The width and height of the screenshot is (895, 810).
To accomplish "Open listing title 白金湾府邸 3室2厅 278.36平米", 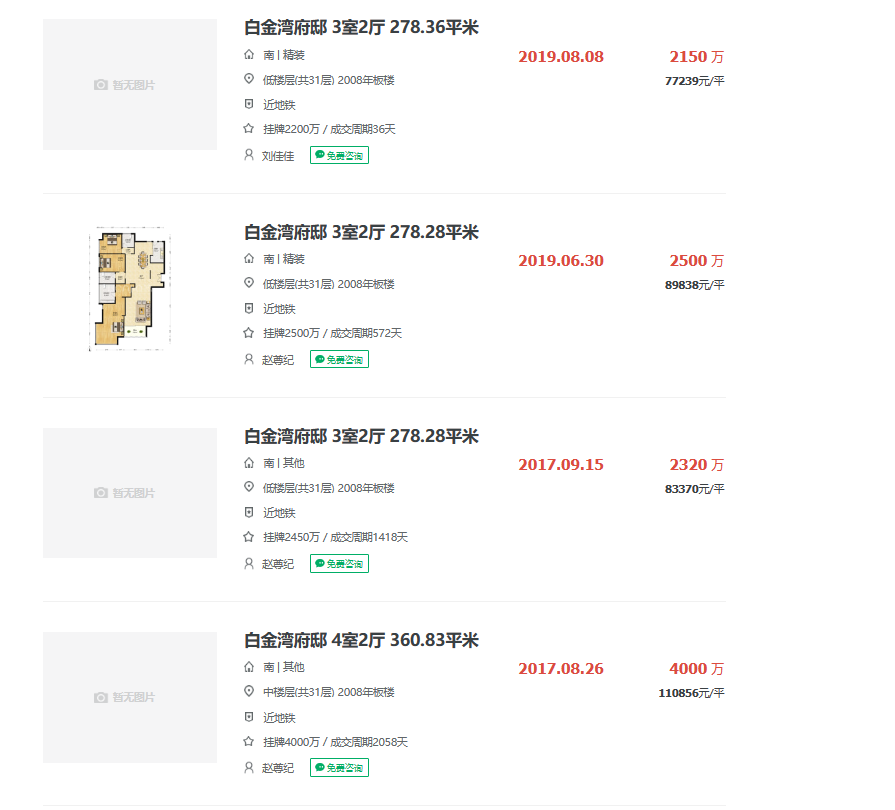I will click(361, 28).
